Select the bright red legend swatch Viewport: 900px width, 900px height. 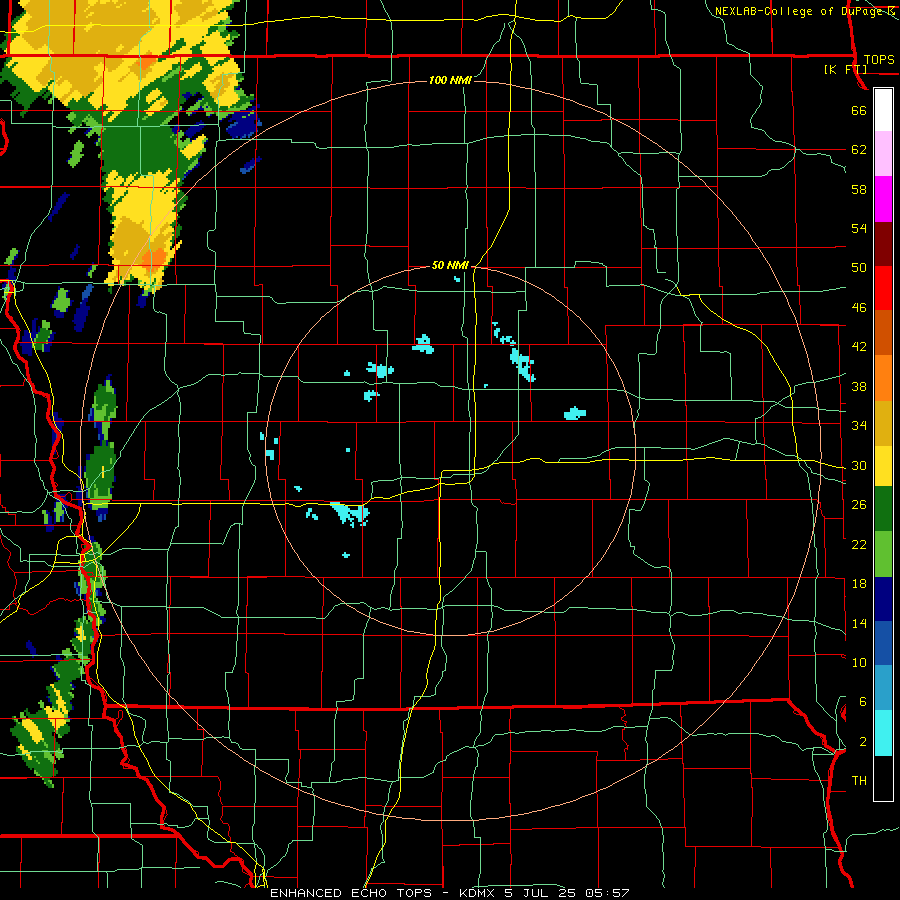tap(883, 288)
